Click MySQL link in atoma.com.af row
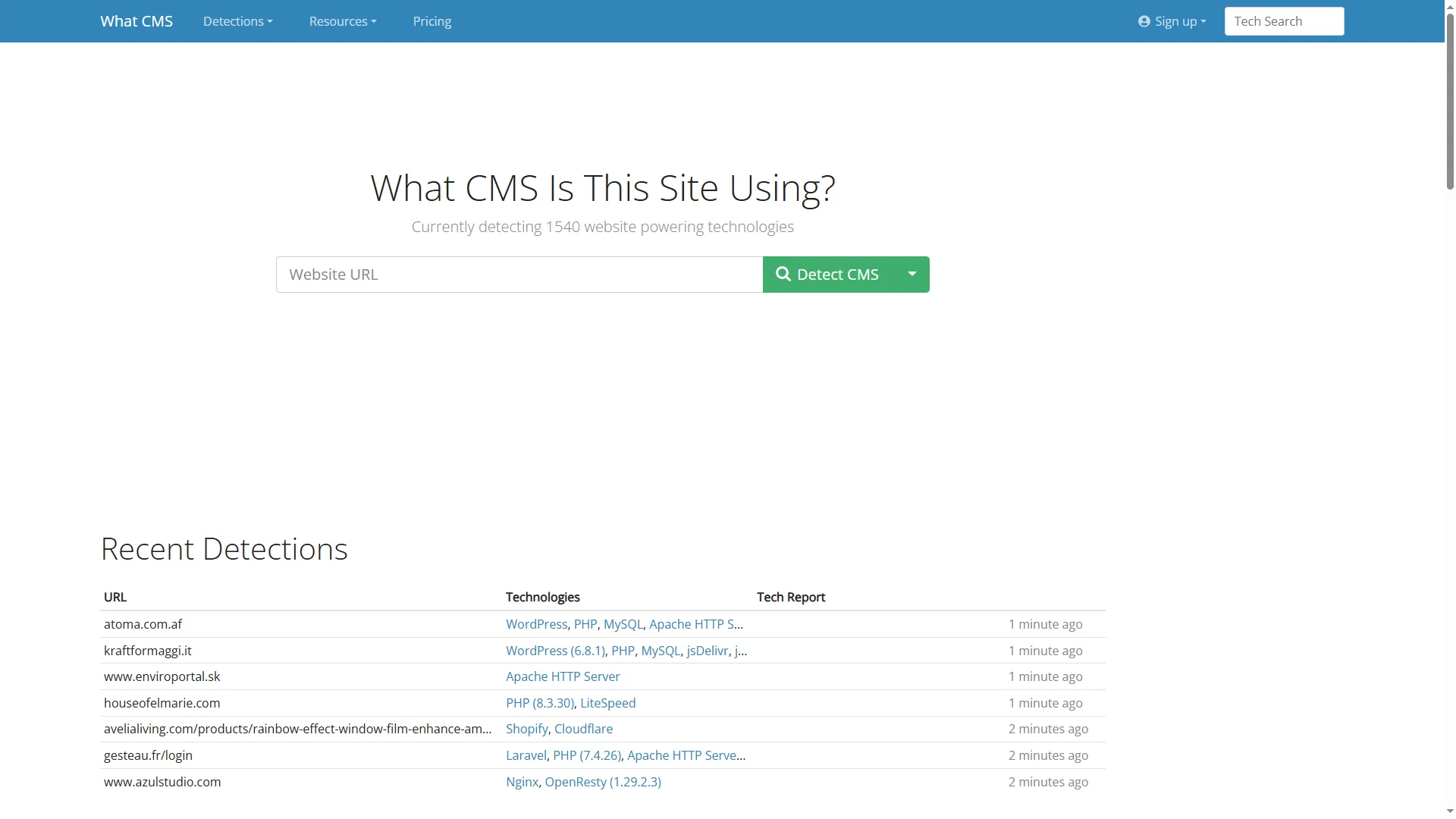The height and width of the screenshot is (819, 1456). pos(623,624)
